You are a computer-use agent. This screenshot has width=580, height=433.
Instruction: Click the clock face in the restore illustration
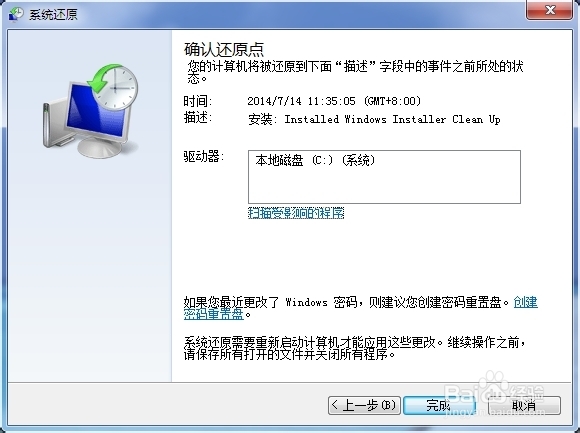[115, 88]
